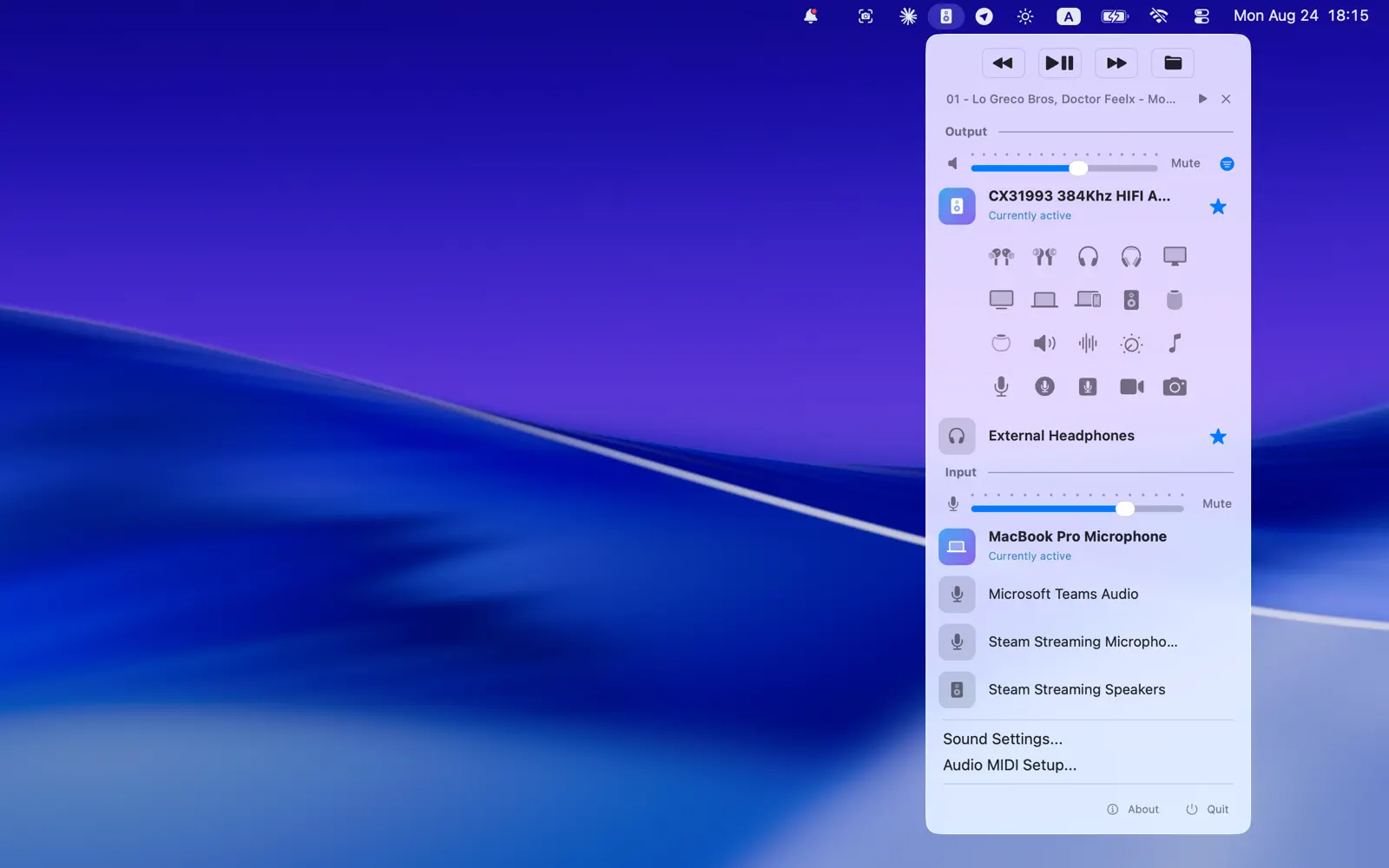Screen dimensions: 1389x868
Task: Choose the waveform icon
Action: pyautogui.click(x=1088, y=344)
